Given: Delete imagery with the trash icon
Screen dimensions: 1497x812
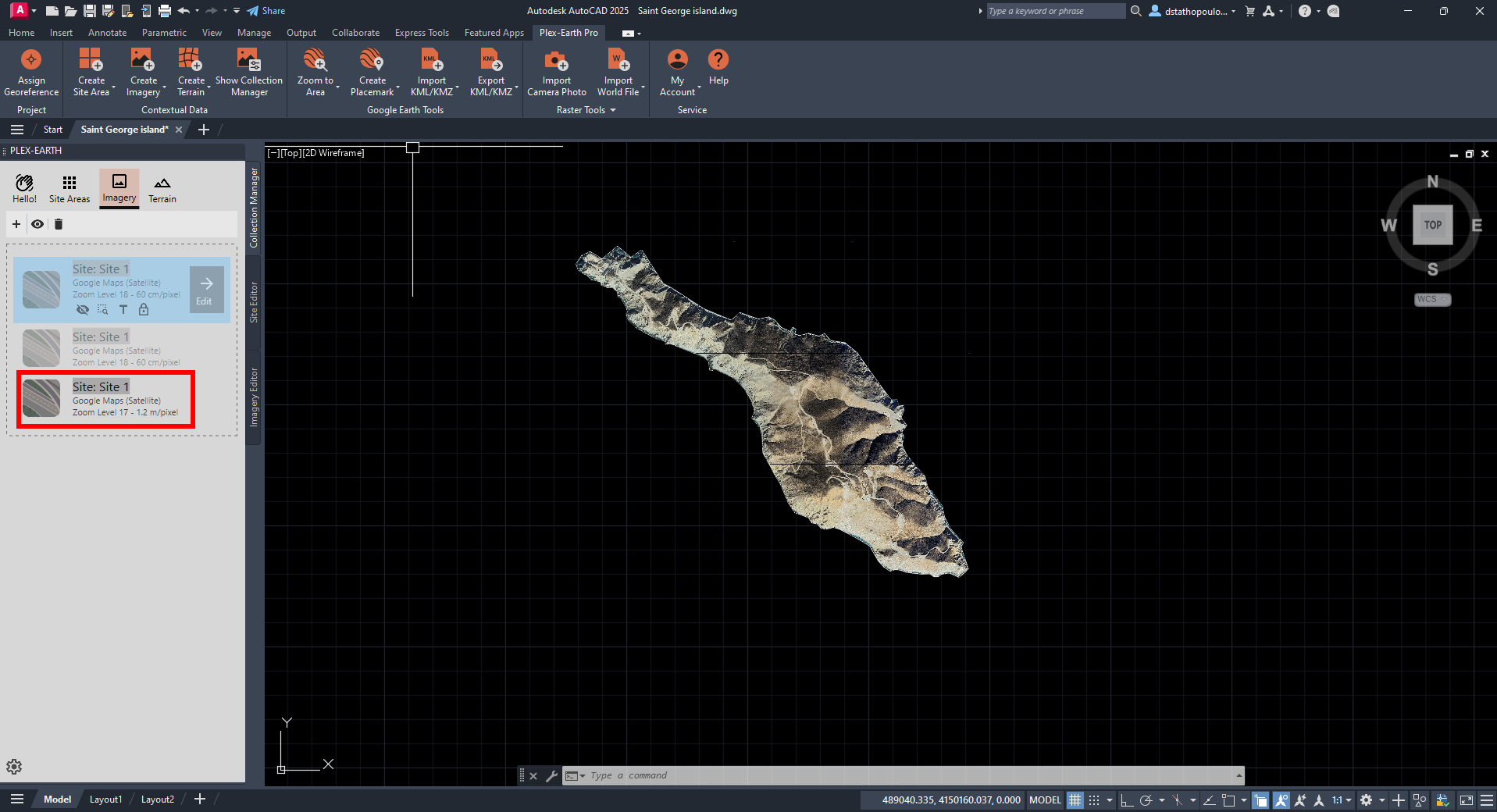Looking at the screenshot, I should [x=59, y=224].
